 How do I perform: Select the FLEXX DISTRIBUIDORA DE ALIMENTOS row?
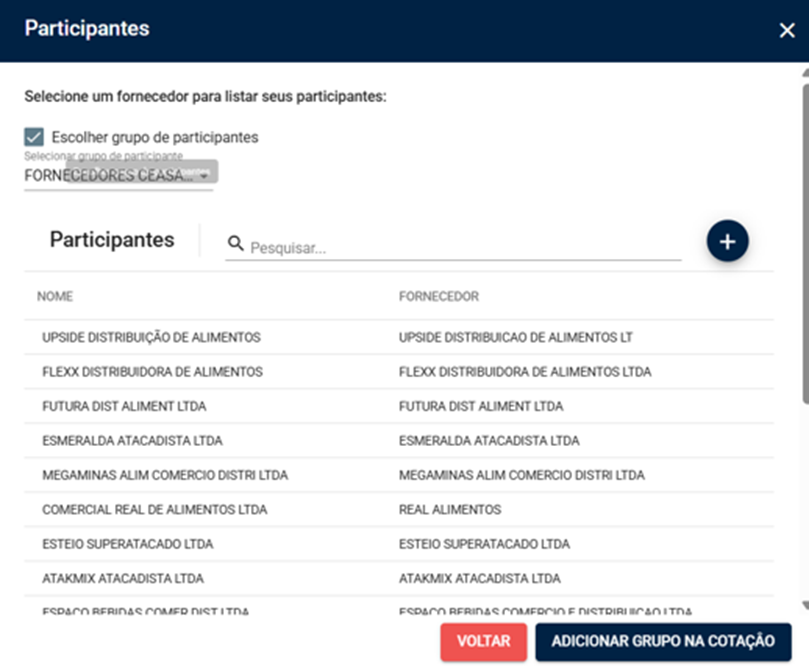click(x=398, y=372)
